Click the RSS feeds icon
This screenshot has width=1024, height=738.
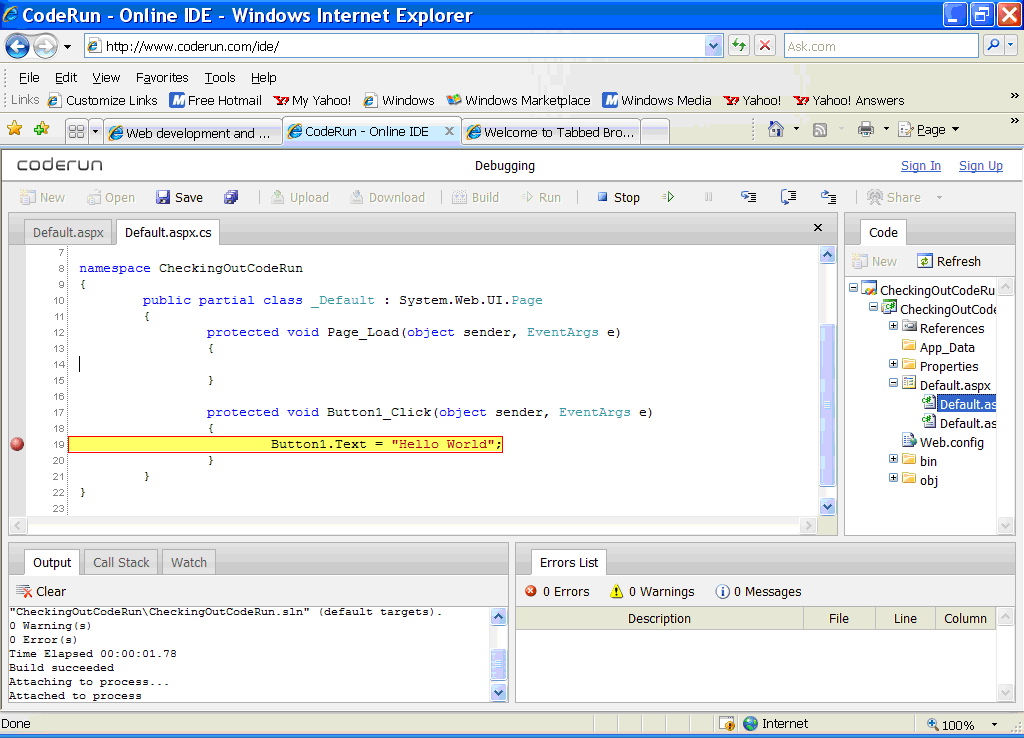point(820,129)
